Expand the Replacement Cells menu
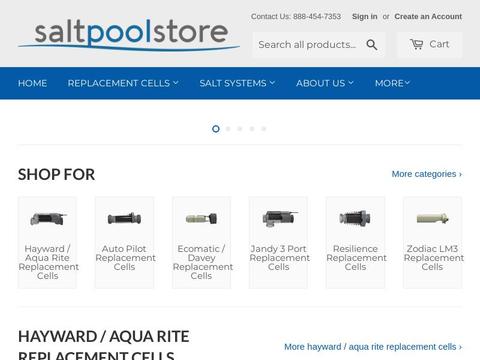 point(123,83)
